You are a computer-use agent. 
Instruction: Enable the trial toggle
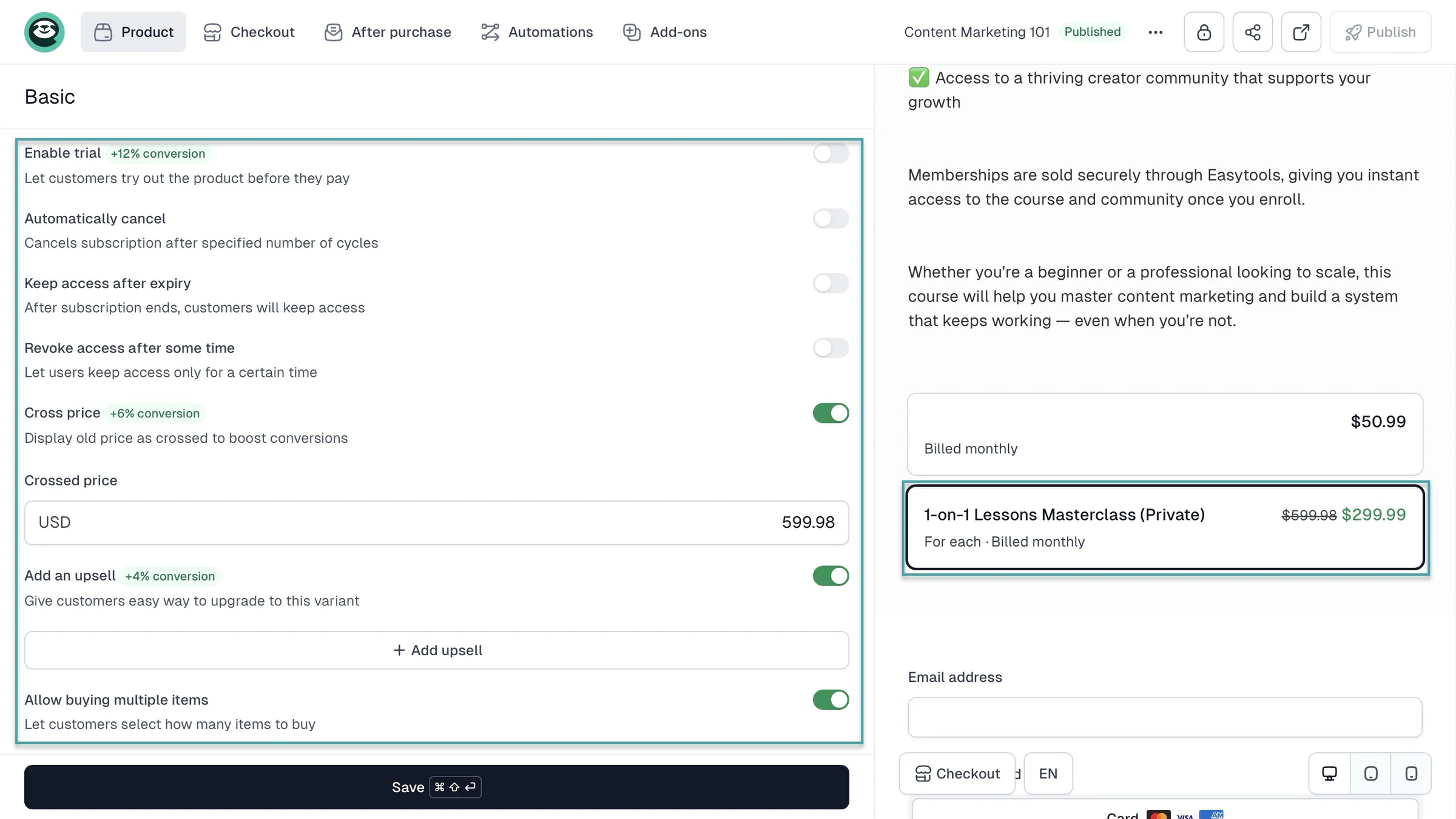pyautogui.click(x=831, y=153)
